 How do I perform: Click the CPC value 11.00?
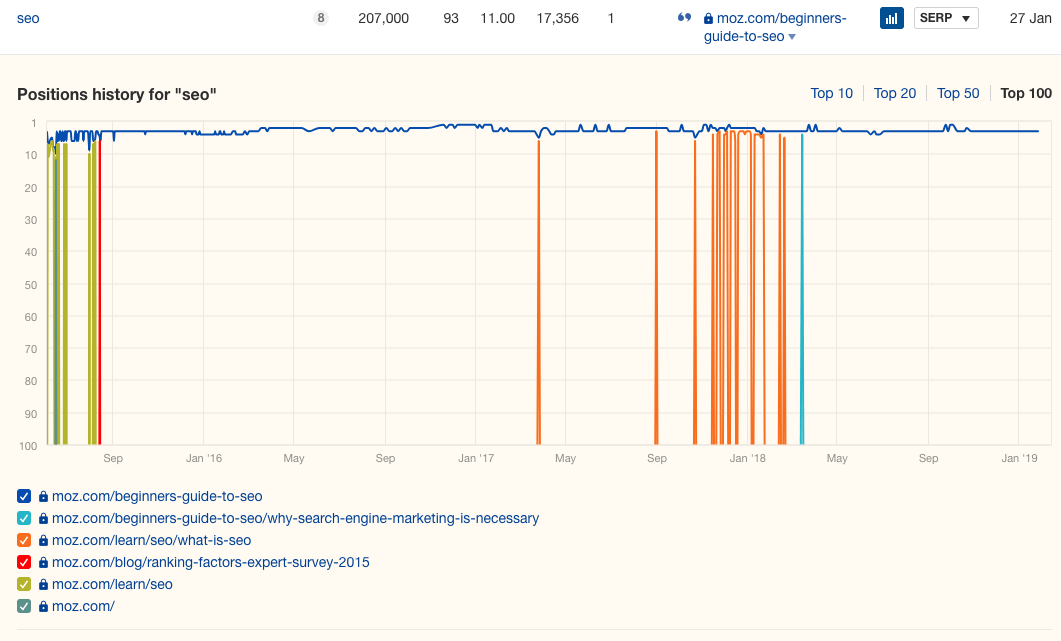pyautogui.click(x=497, y=18)
